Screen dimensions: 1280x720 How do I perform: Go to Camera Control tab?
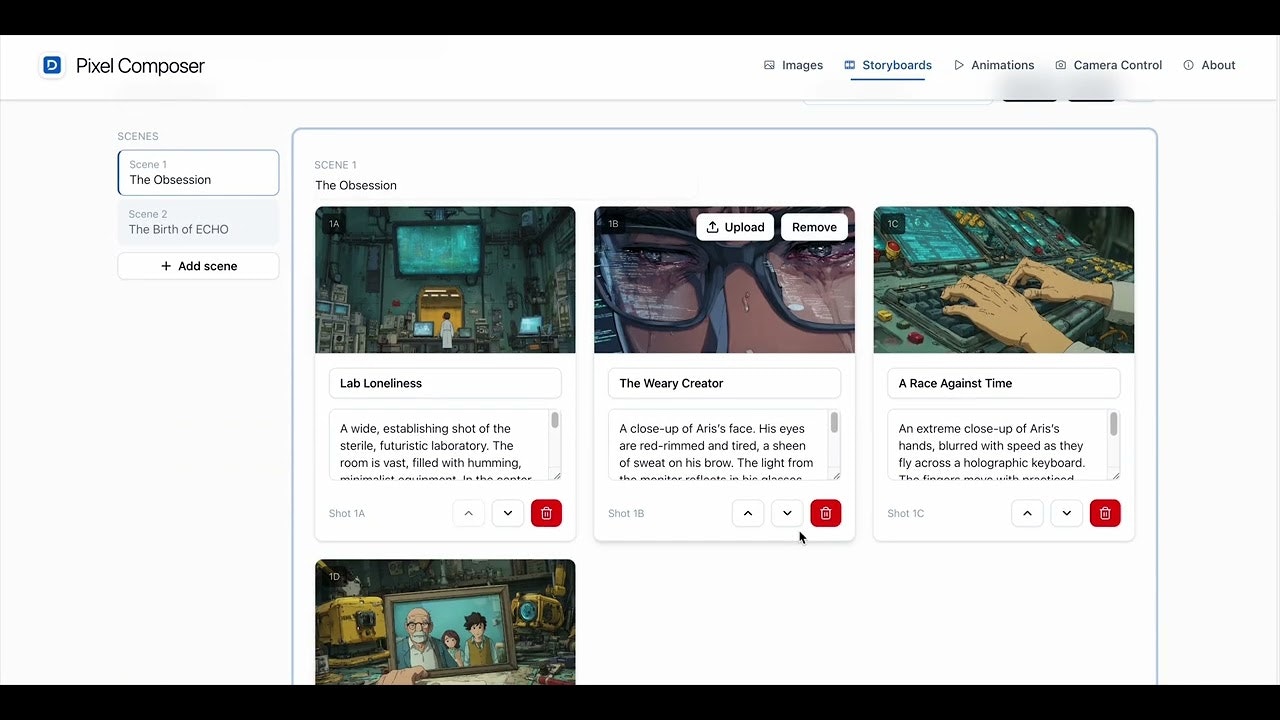(1109, 65)
